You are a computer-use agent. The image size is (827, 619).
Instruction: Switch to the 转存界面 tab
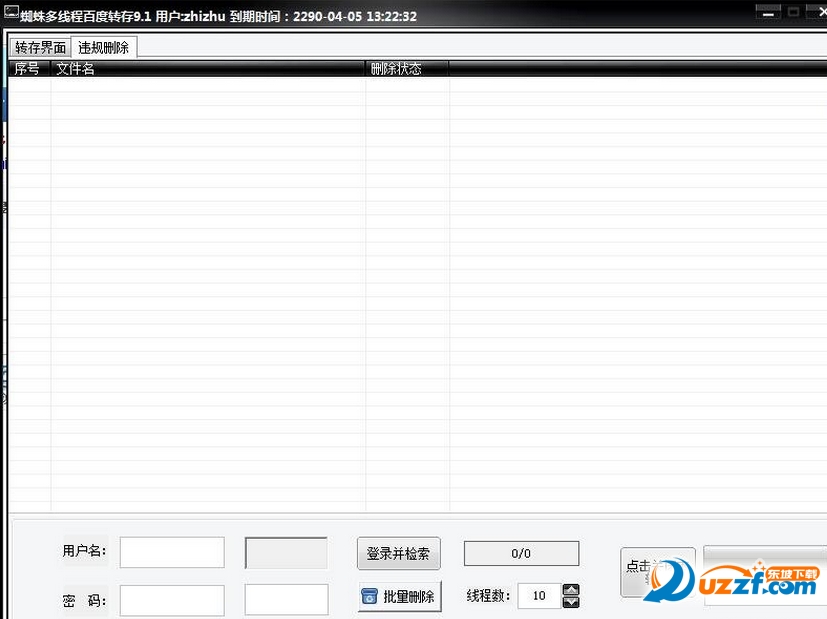coord(40,47)
